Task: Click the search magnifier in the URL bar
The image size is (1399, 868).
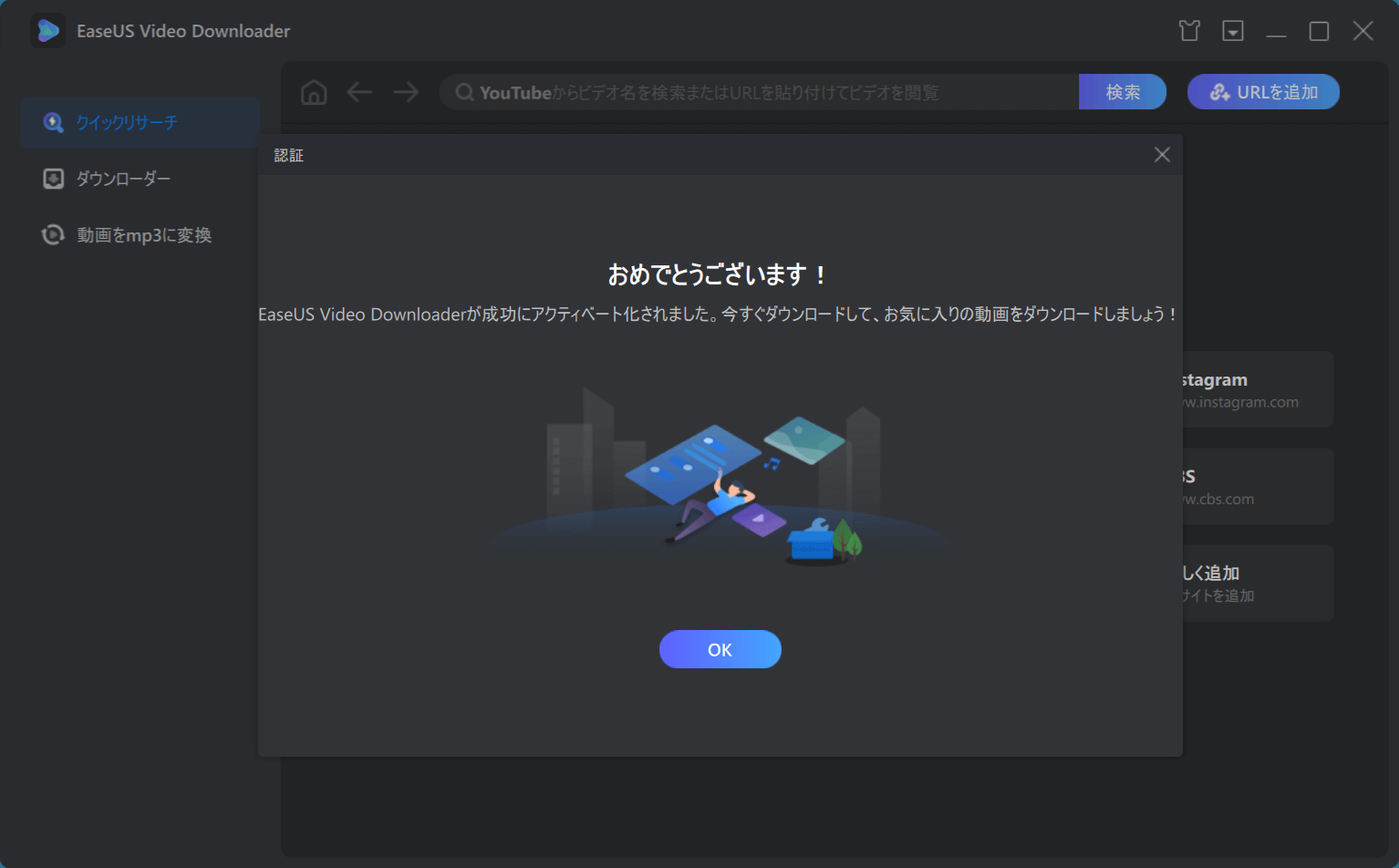Action: [x=464, y=92]
